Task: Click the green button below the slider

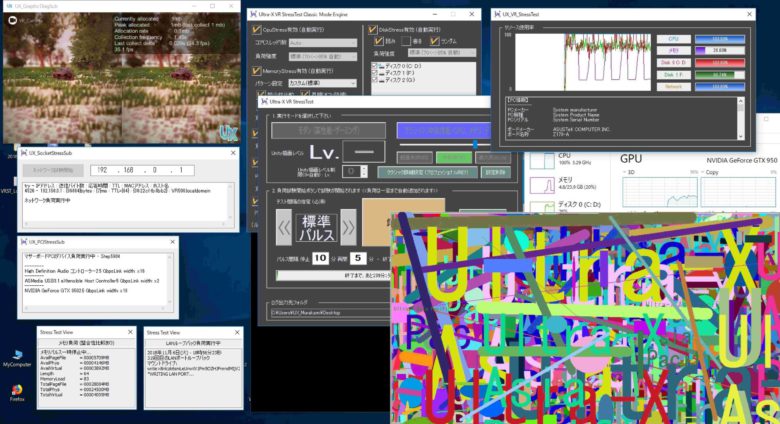Action: [x=454, y=157]
